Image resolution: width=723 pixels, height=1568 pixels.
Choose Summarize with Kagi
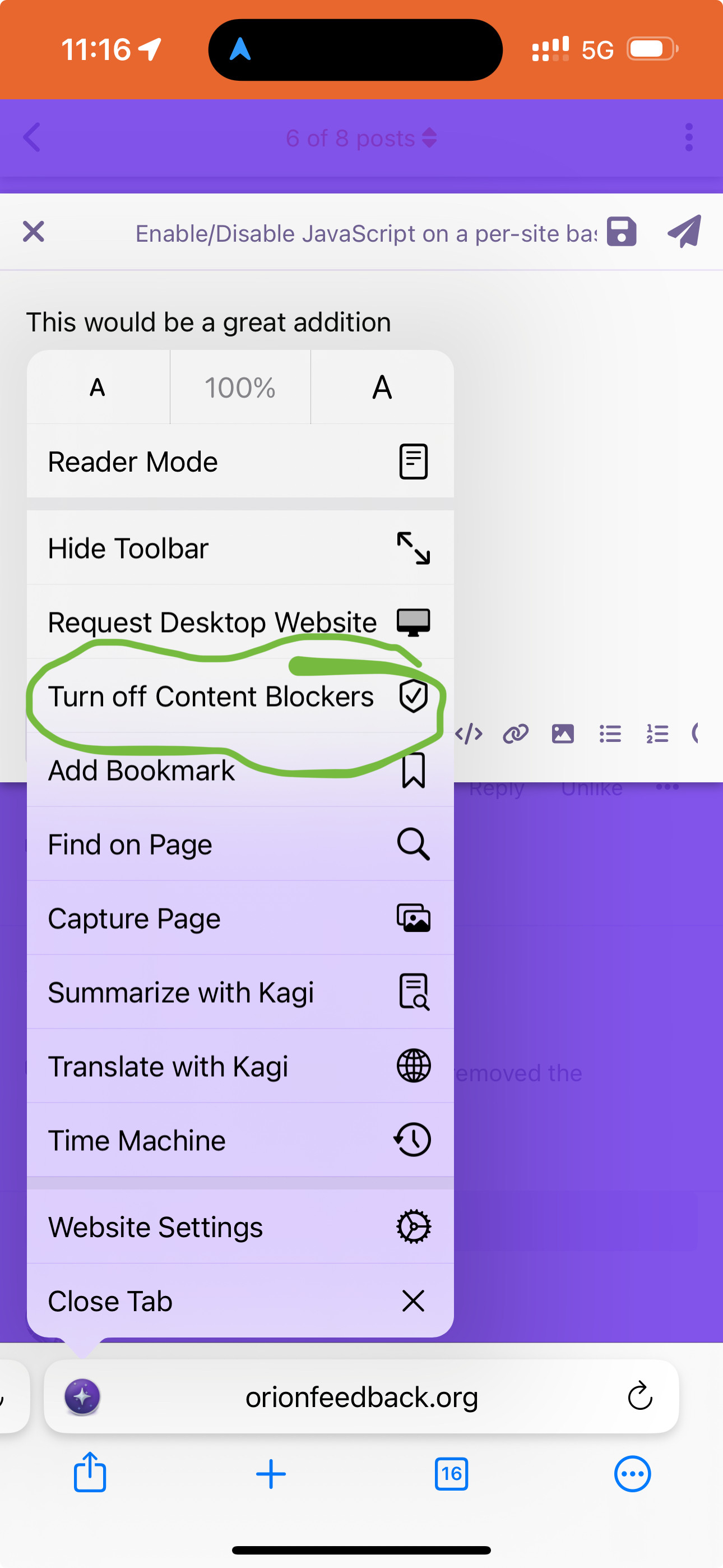point(240,992)
